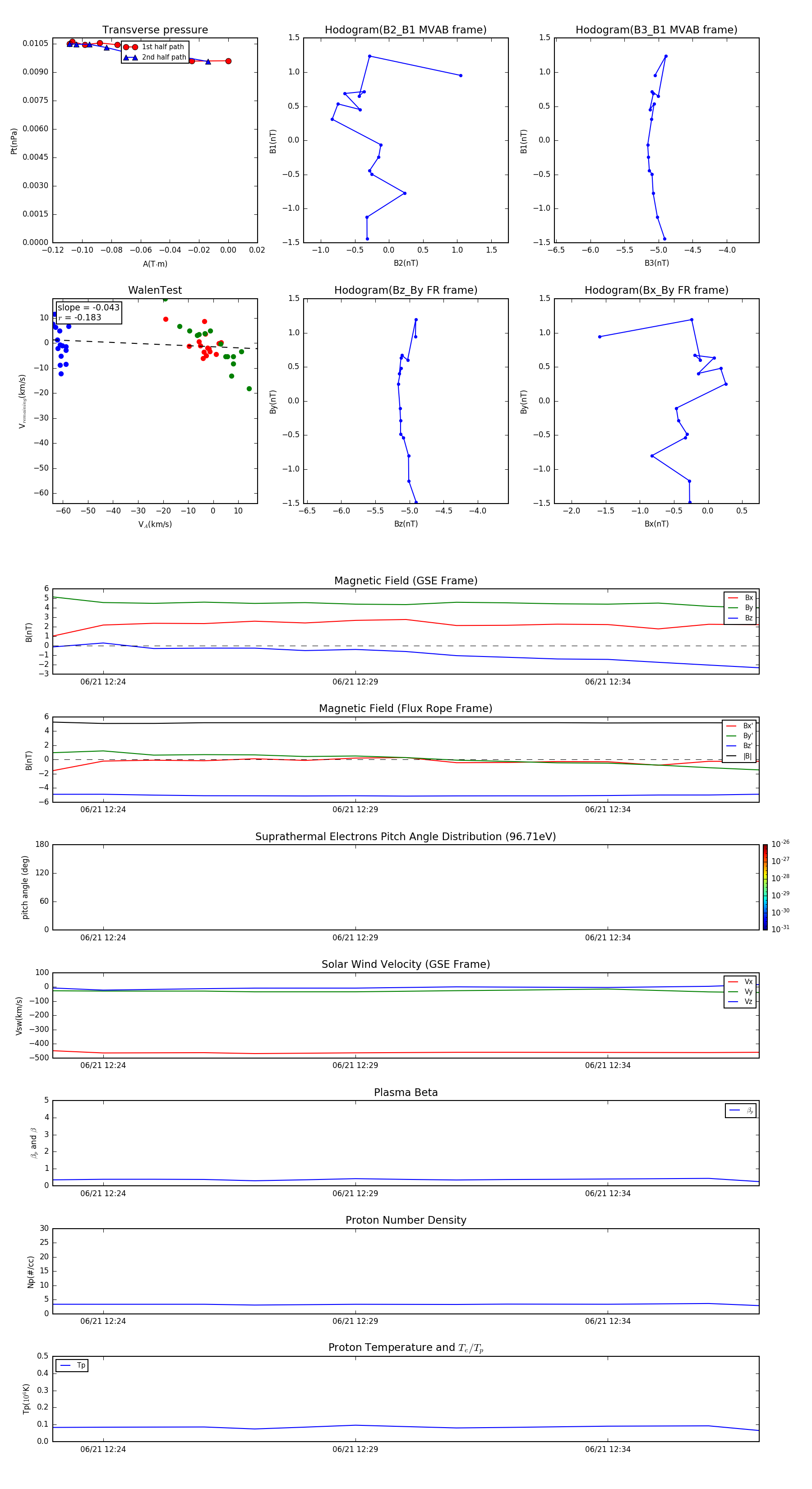Viewport: 812px width, 1489px height.
Task: Click '06/21 12:34' tick under Proton Temperature plot
Action: pos(607,1449)
